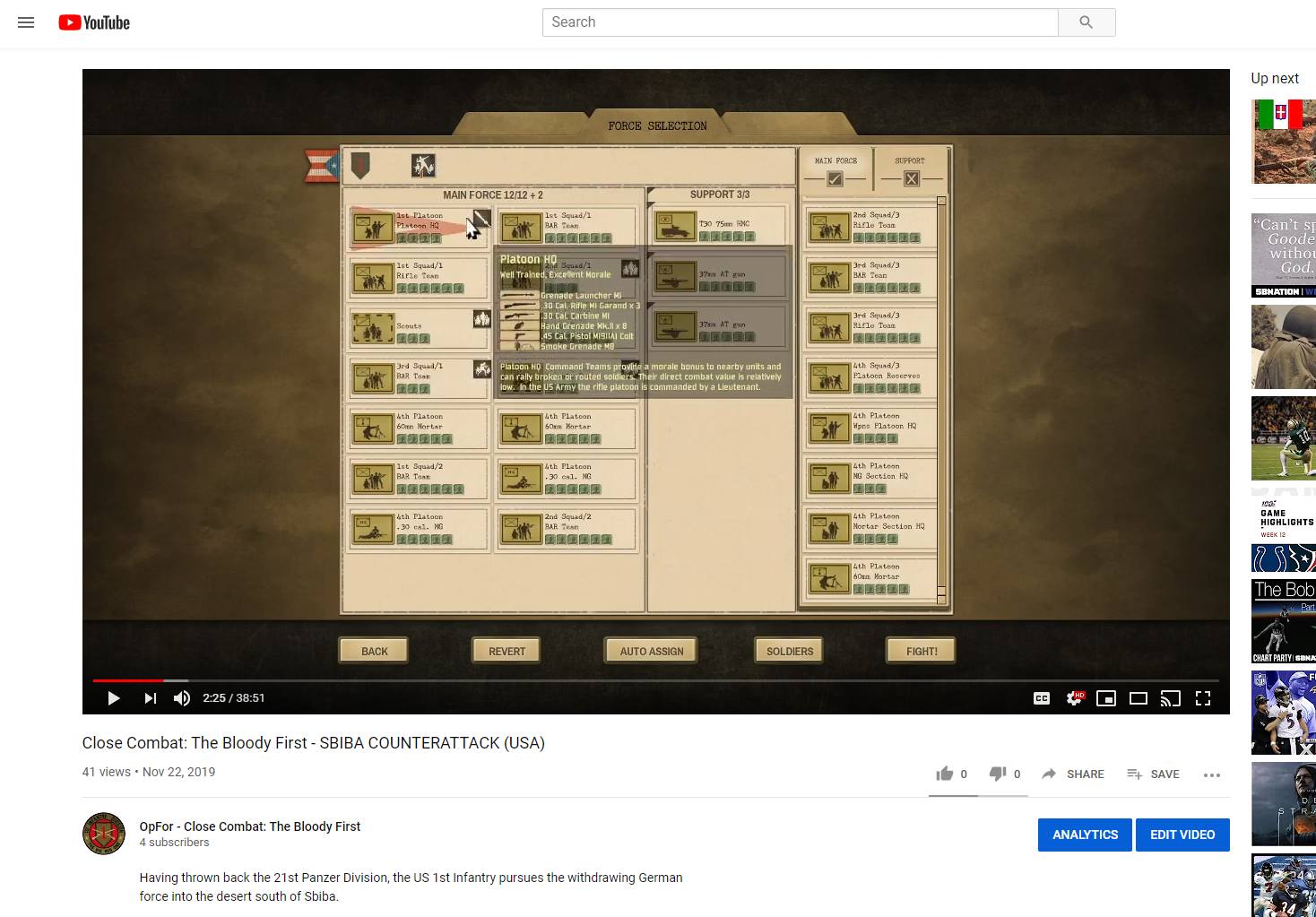Select the 2nd Squad/3 Rifle Team unit icon
This screenshot has width=1316, height=917.
828,227
